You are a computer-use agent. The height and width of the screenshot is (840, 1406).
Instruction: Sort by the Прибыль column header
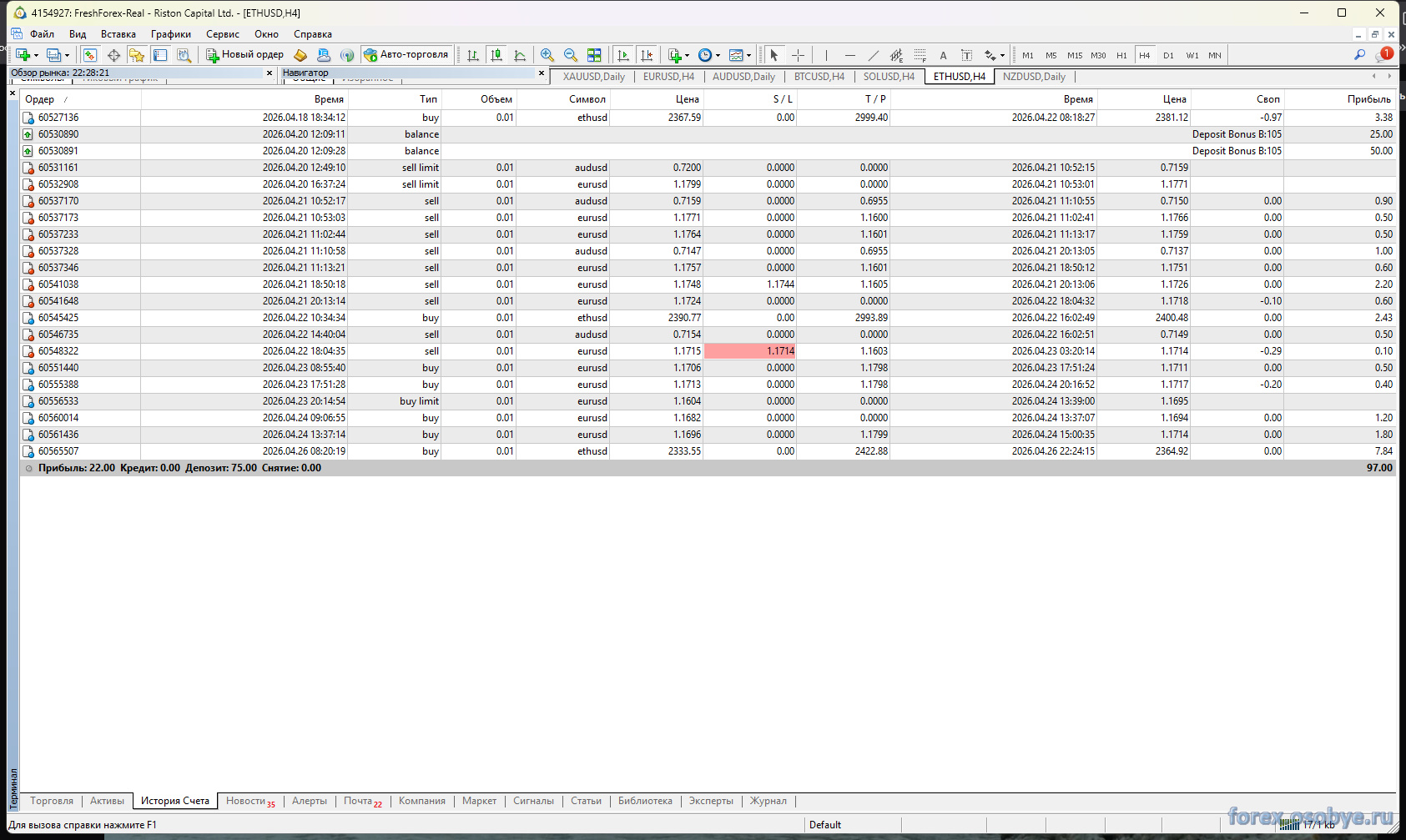pyautogui.click(x=1368, y=99)
